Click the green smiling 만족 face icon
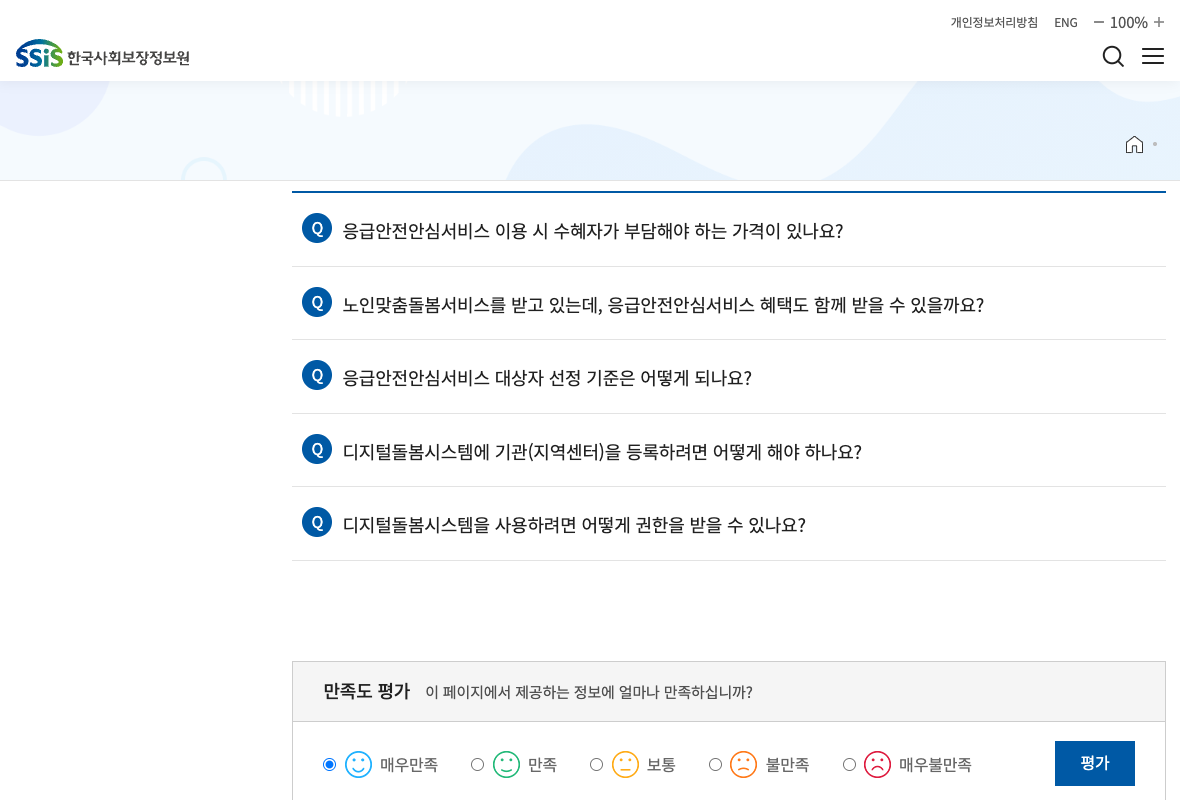 pos(506,765)
